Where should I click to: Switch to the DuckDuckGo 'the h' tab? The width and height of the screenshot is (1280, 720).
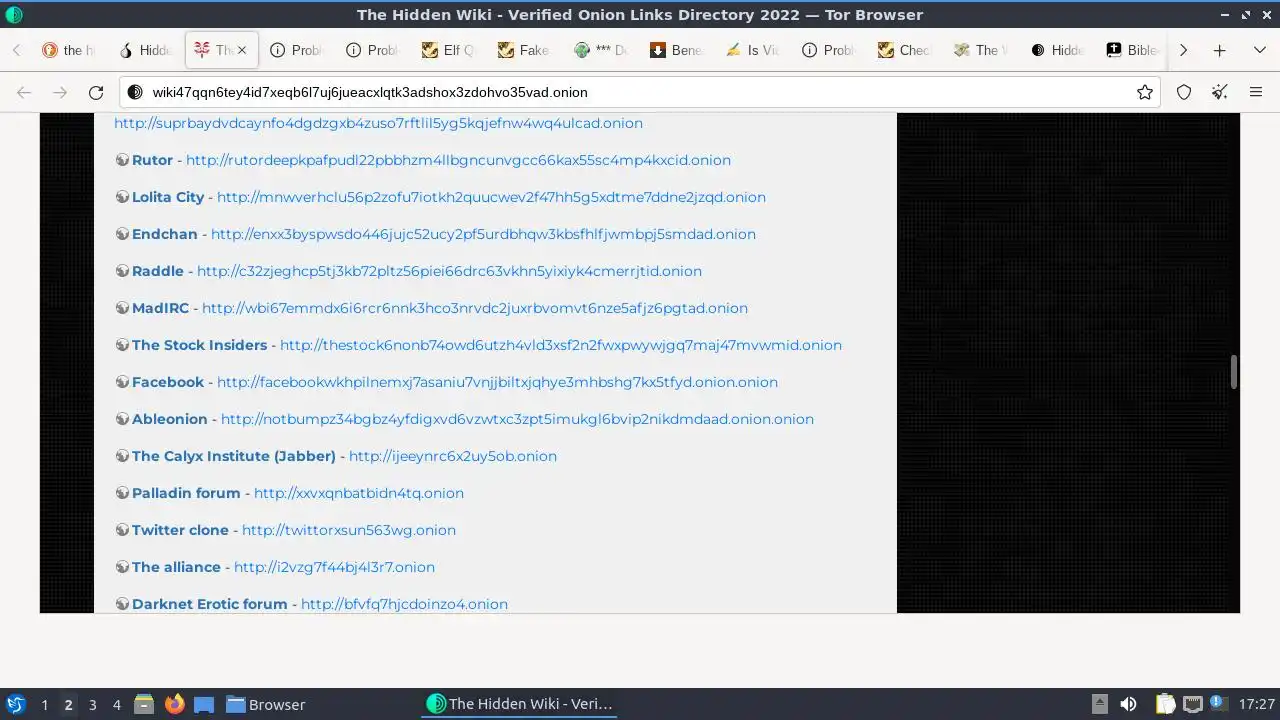68,50
